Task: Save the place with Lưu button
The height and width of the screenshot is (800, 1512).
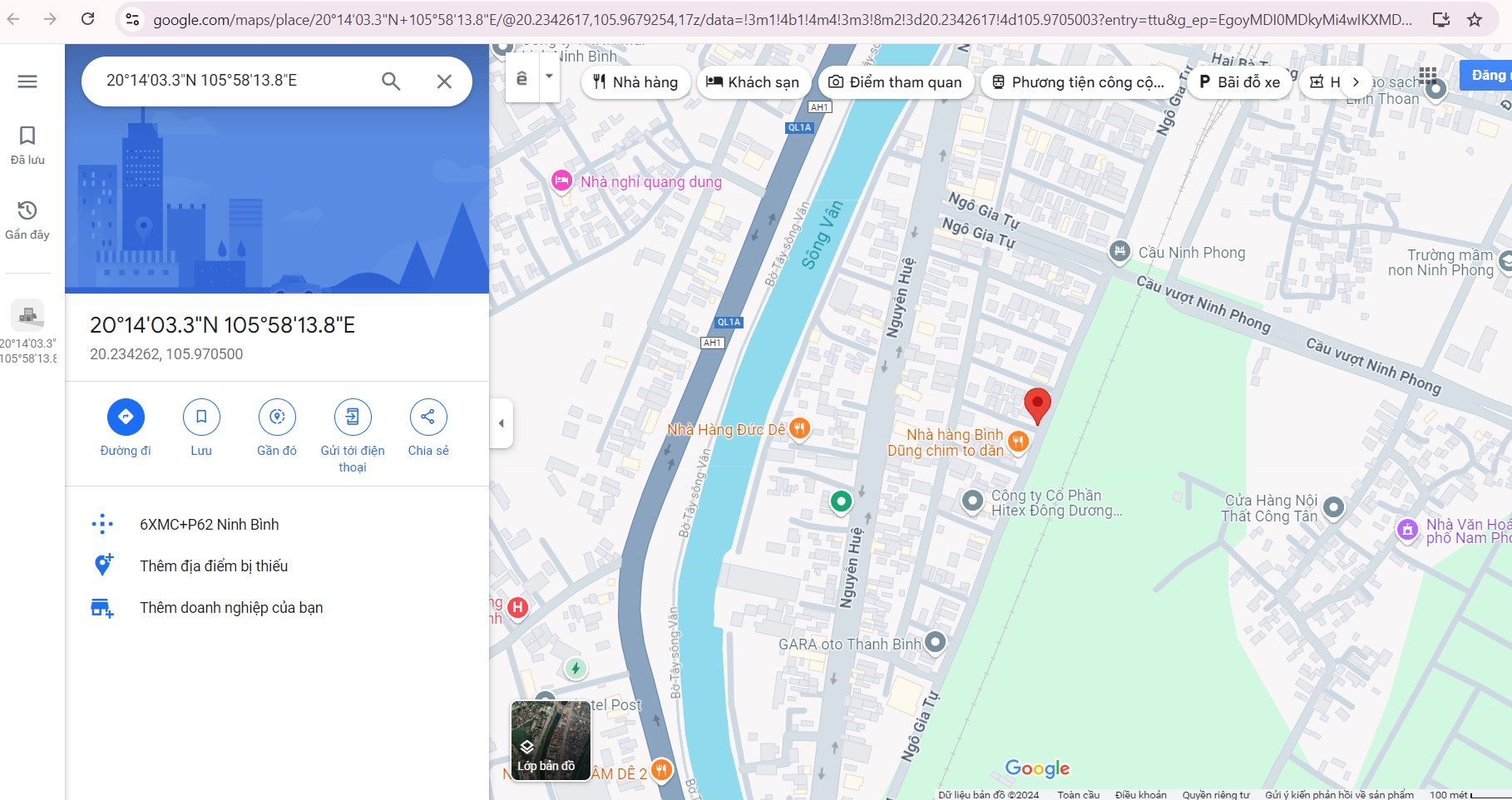Action: click(201, 428)
